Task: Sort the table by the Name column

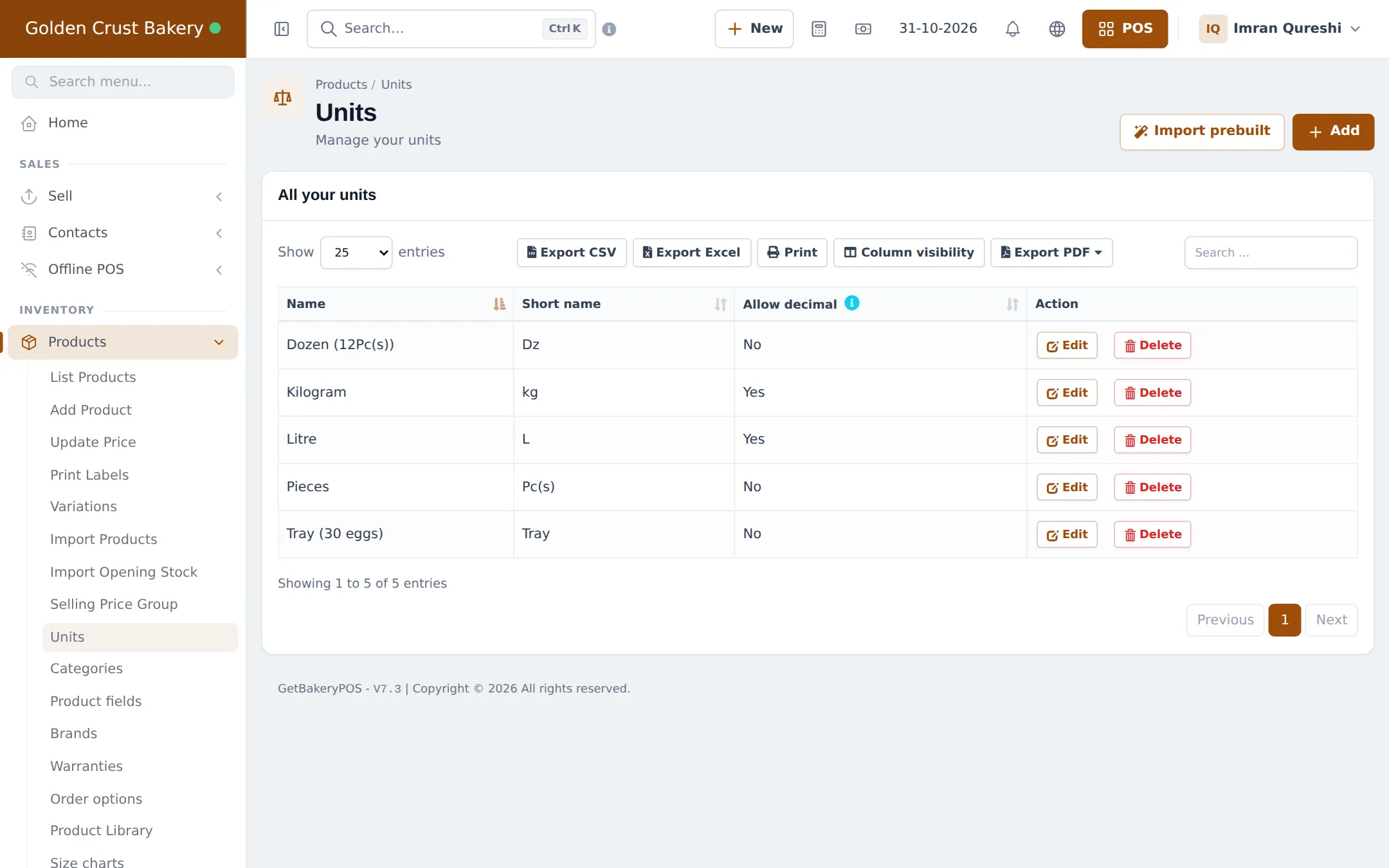Action: point(499,304)
